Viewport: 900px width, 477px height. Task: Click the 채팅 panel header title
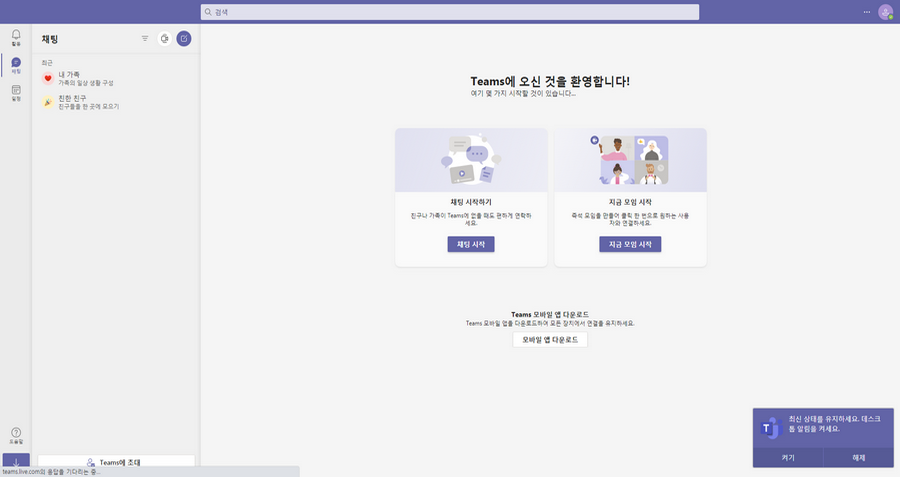(50, 39)
